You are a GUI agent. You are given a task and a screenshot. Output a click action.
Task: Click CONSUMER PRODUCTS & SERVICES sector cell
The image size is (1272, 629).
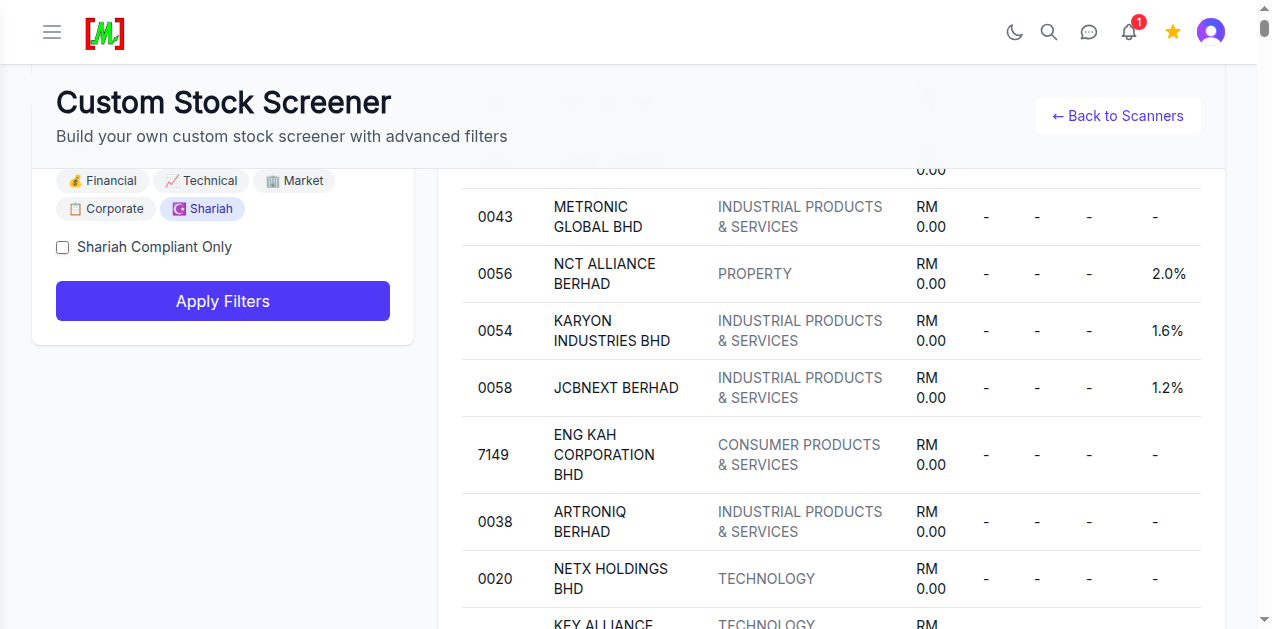[x=799, y=455]
